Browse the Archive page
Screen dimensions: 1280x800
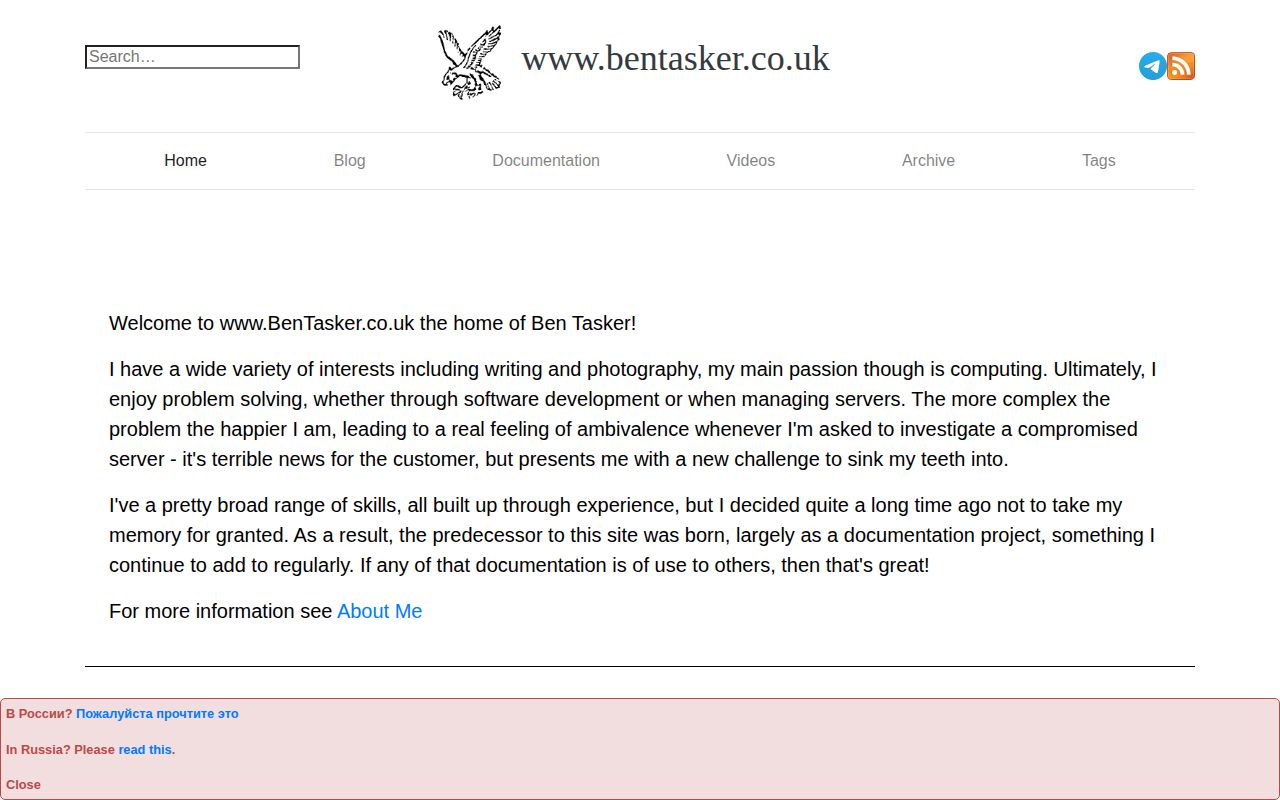[928, 160]
